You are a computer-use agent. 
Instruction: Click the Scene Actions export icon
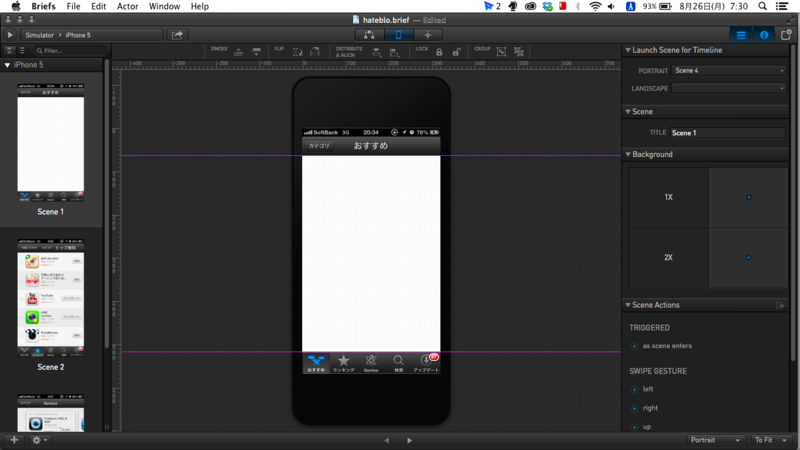pyautogui.click(x=780, y=305)
